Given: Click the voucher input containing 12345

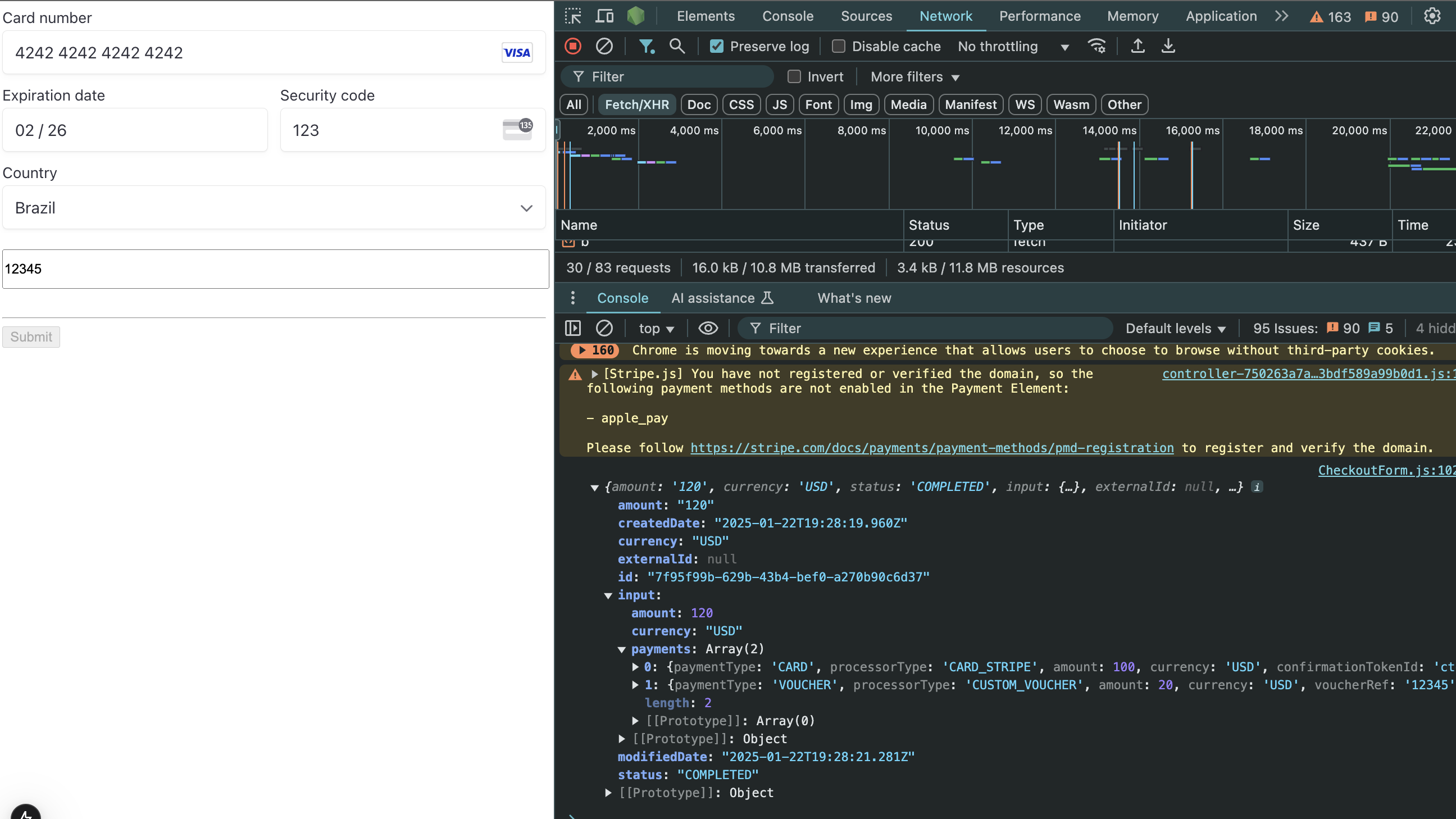Looking at the screenshot, I should pos(275,269).
